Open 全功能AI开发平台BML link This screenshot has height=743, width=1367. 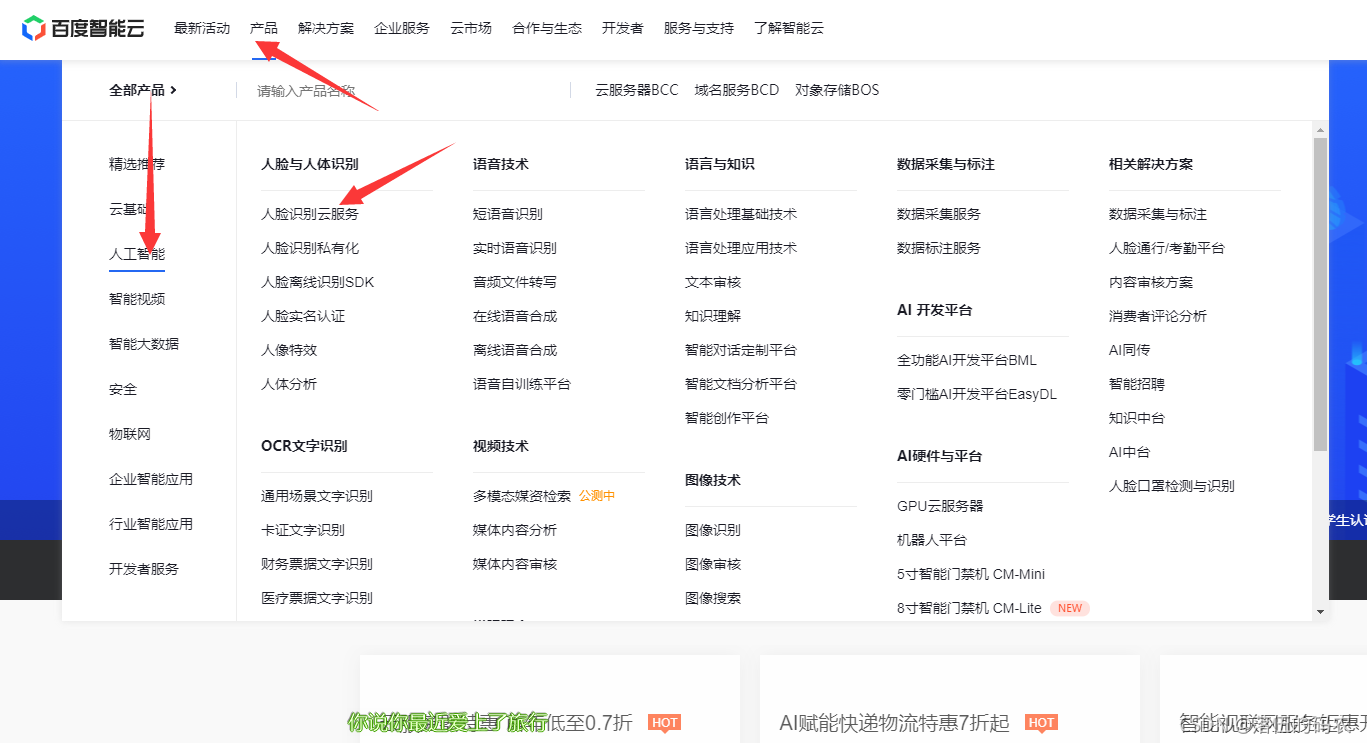(967, 360)
